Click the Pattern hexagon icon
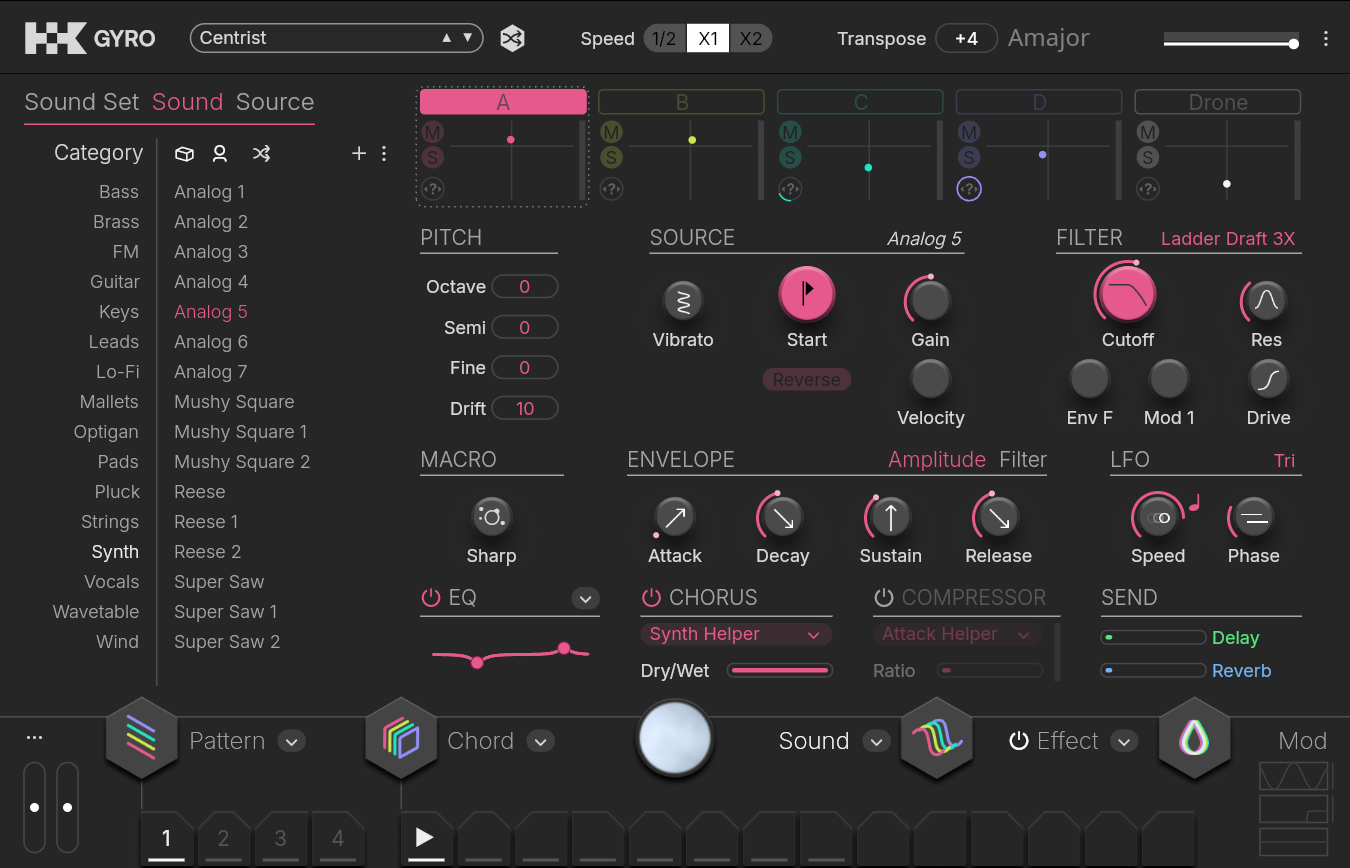 (x=141, y=741)
